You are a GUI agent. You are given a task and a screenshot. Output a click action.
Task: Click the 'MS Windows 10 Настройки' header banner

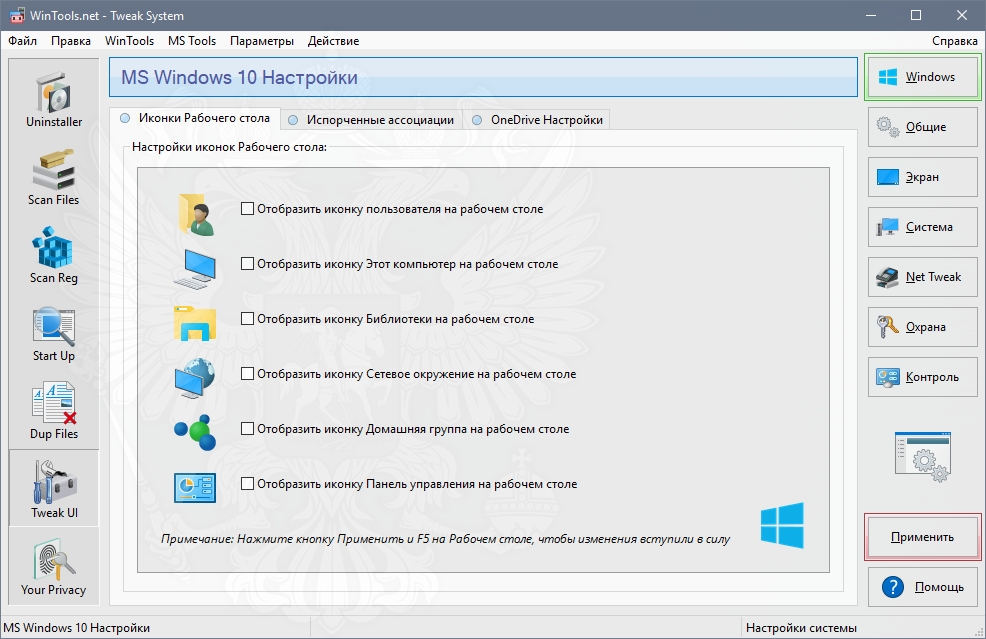coord(483,77)
